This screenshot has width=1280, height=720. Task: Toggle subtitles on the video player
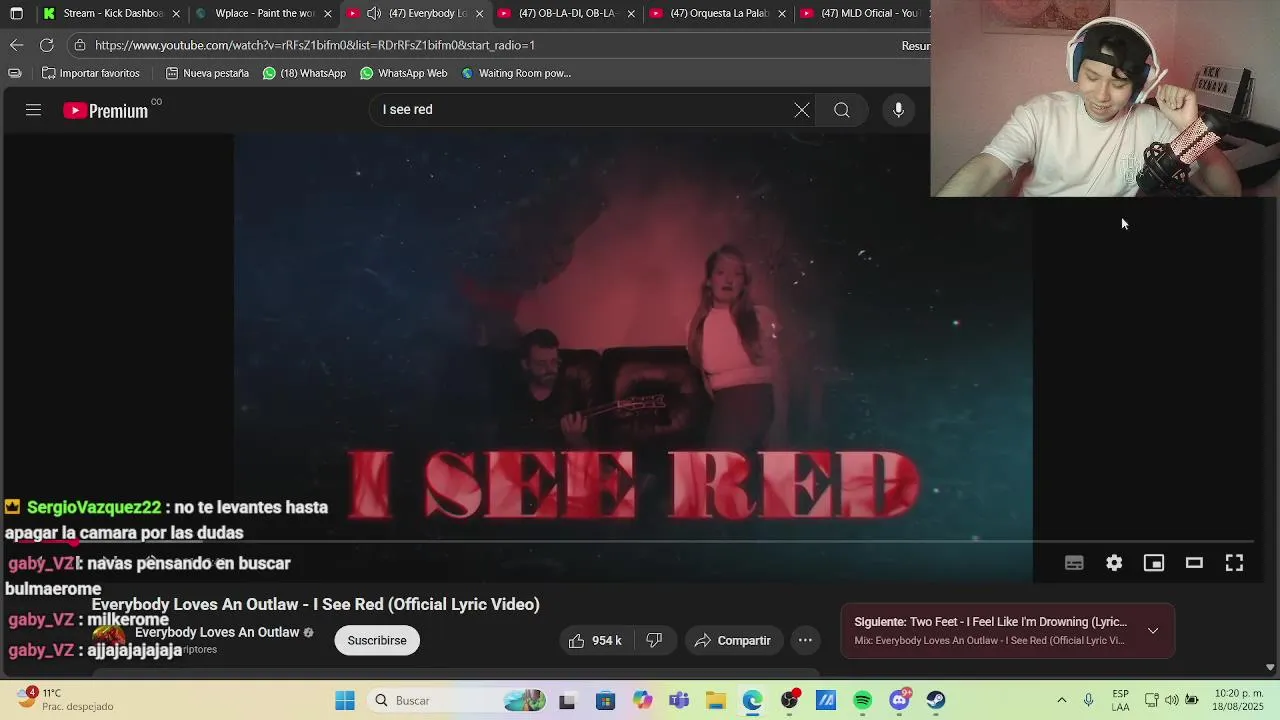(1074, 563)
